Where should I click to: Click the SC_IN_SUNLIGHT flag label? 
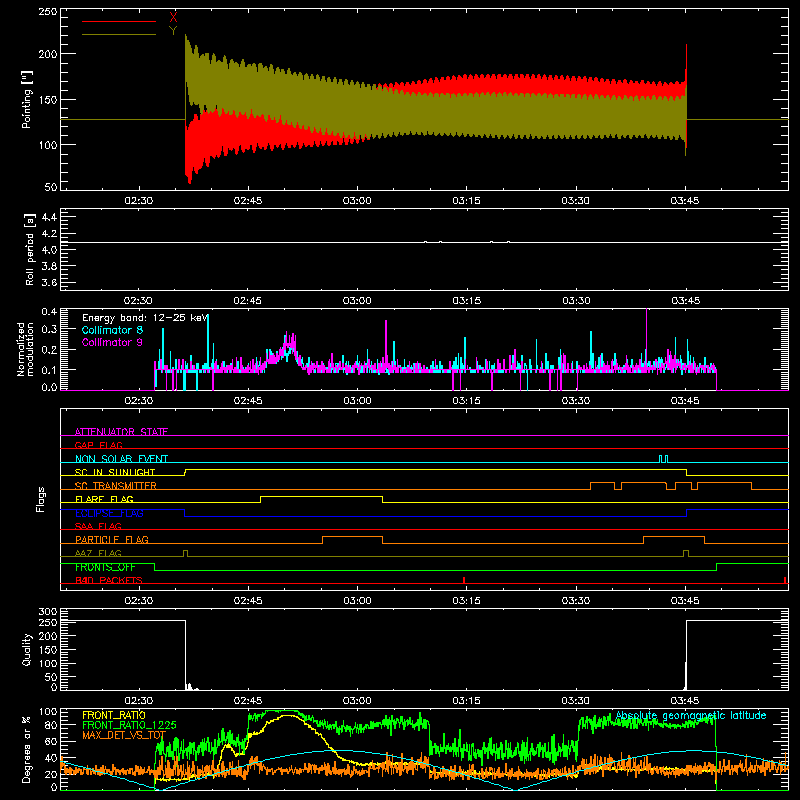pyautogui.click(x=115, y=472)
